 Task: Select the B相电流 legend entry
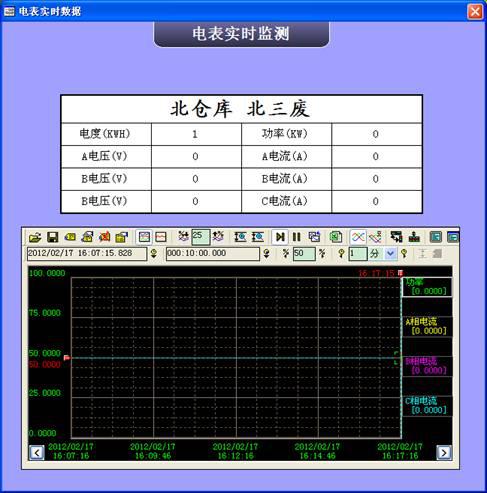point(427,366)
